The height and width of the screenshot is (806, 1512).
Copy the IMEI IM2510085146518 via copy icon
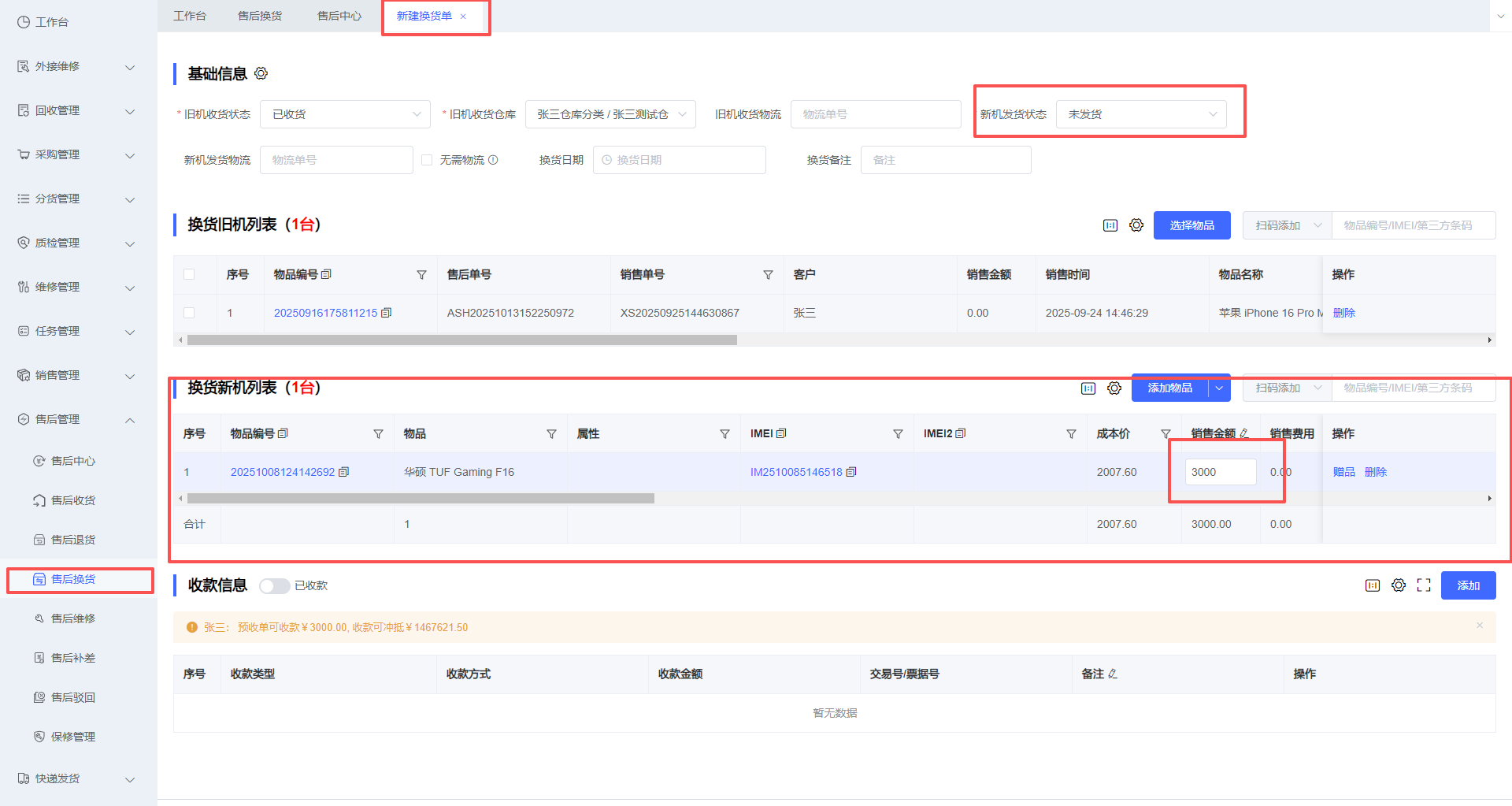click(x=851, y=472)
